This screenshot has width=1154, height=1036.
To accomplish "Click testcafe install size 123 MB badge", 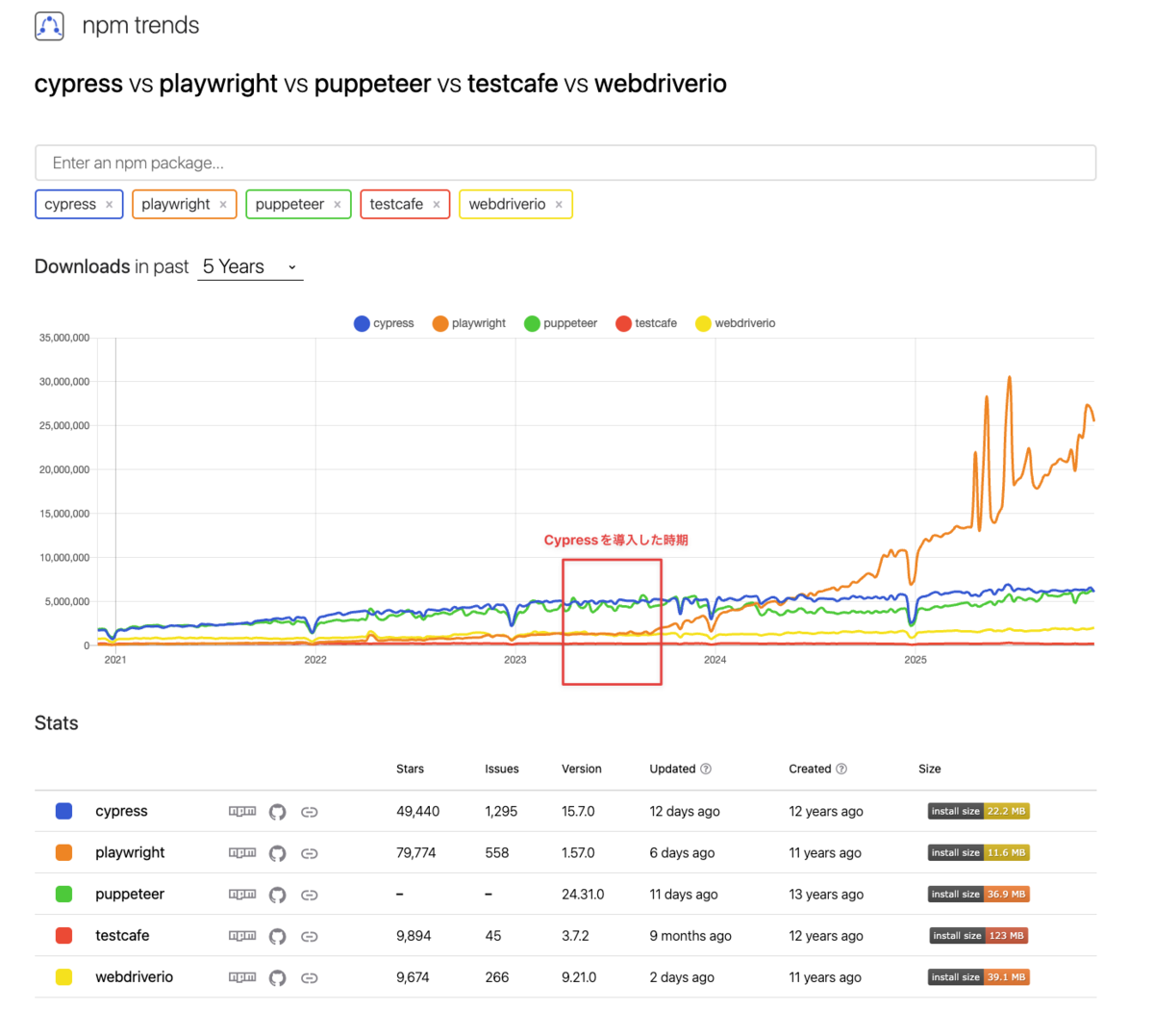I will [978, 935].
